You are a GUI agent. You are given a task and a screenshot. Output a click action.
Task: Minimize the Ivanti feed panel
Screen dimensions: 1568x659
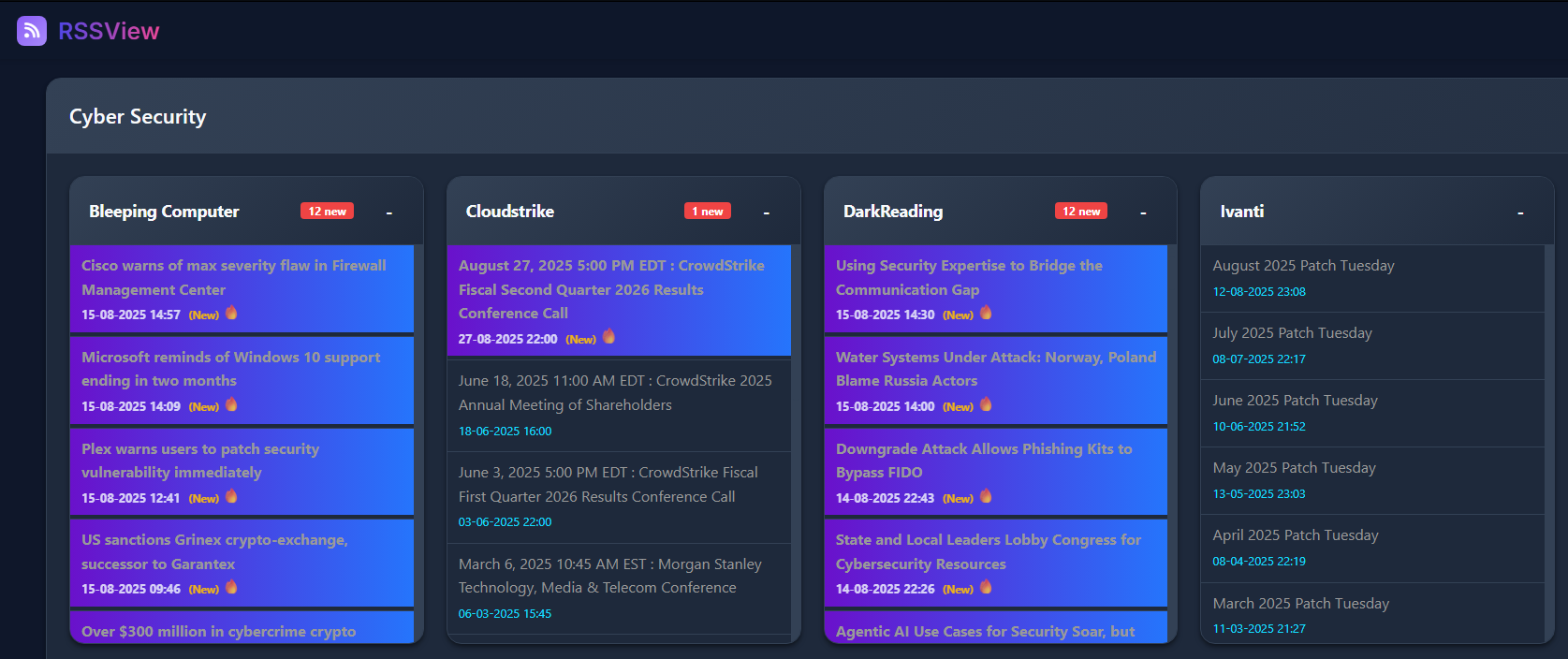[x=1520, y=212]
